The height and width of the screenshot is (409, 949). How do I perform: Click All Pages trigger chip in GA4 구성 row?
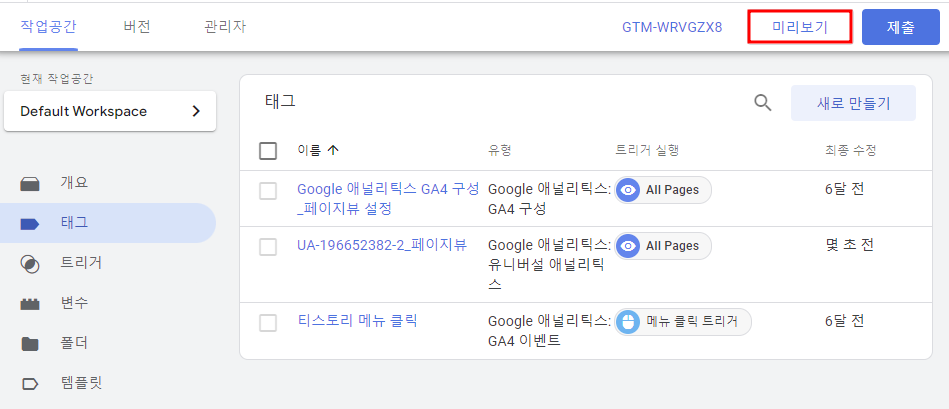tap(663, 190)
